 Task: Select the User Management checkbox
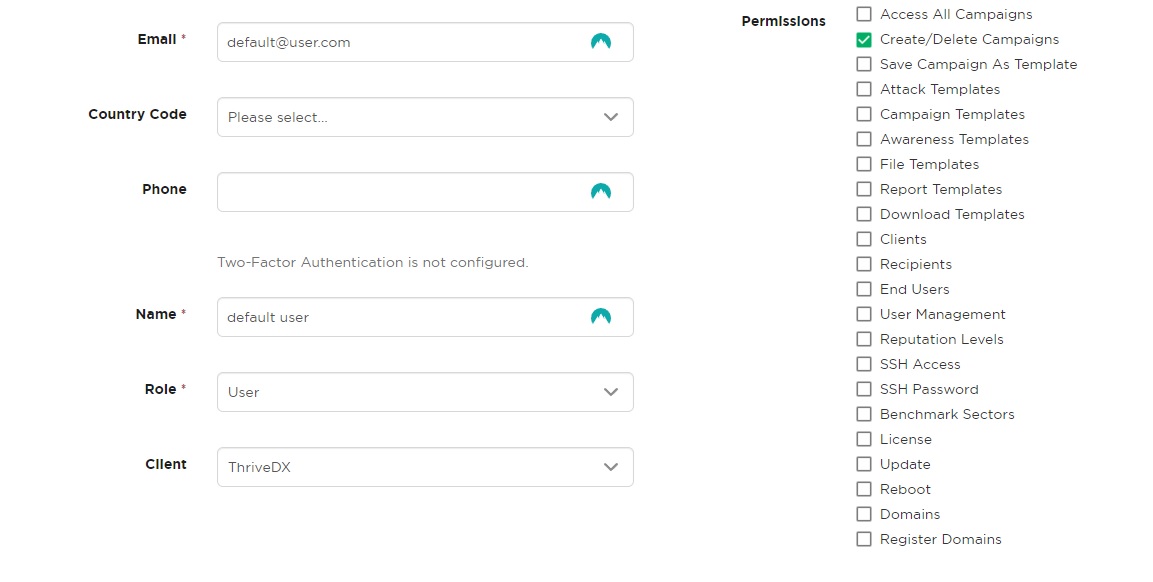pyautogui.click(x=864, y=314)
